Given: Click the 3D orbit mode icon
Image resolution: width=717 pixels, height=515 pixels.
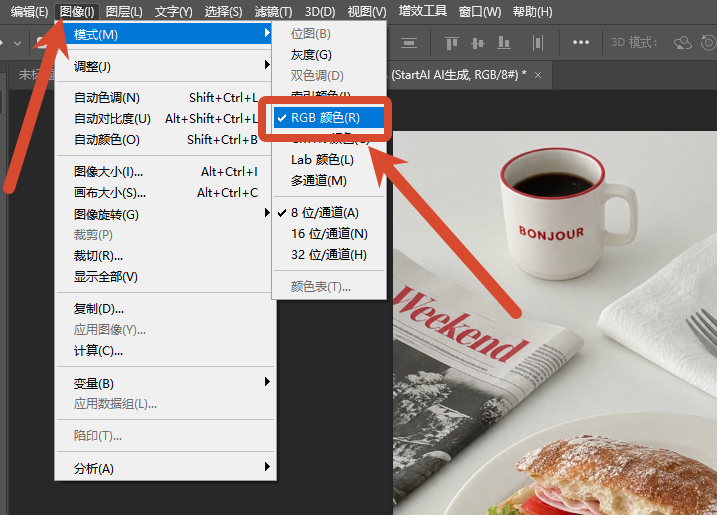Looking at the screenshot, I should (x=683, y=43).
